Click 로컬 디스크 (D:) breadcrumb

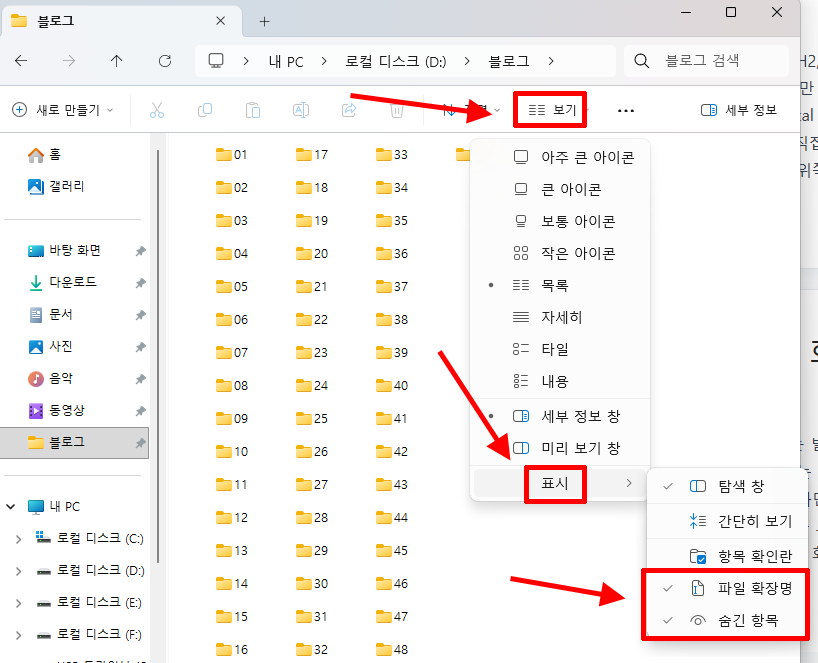click(395, 62)
